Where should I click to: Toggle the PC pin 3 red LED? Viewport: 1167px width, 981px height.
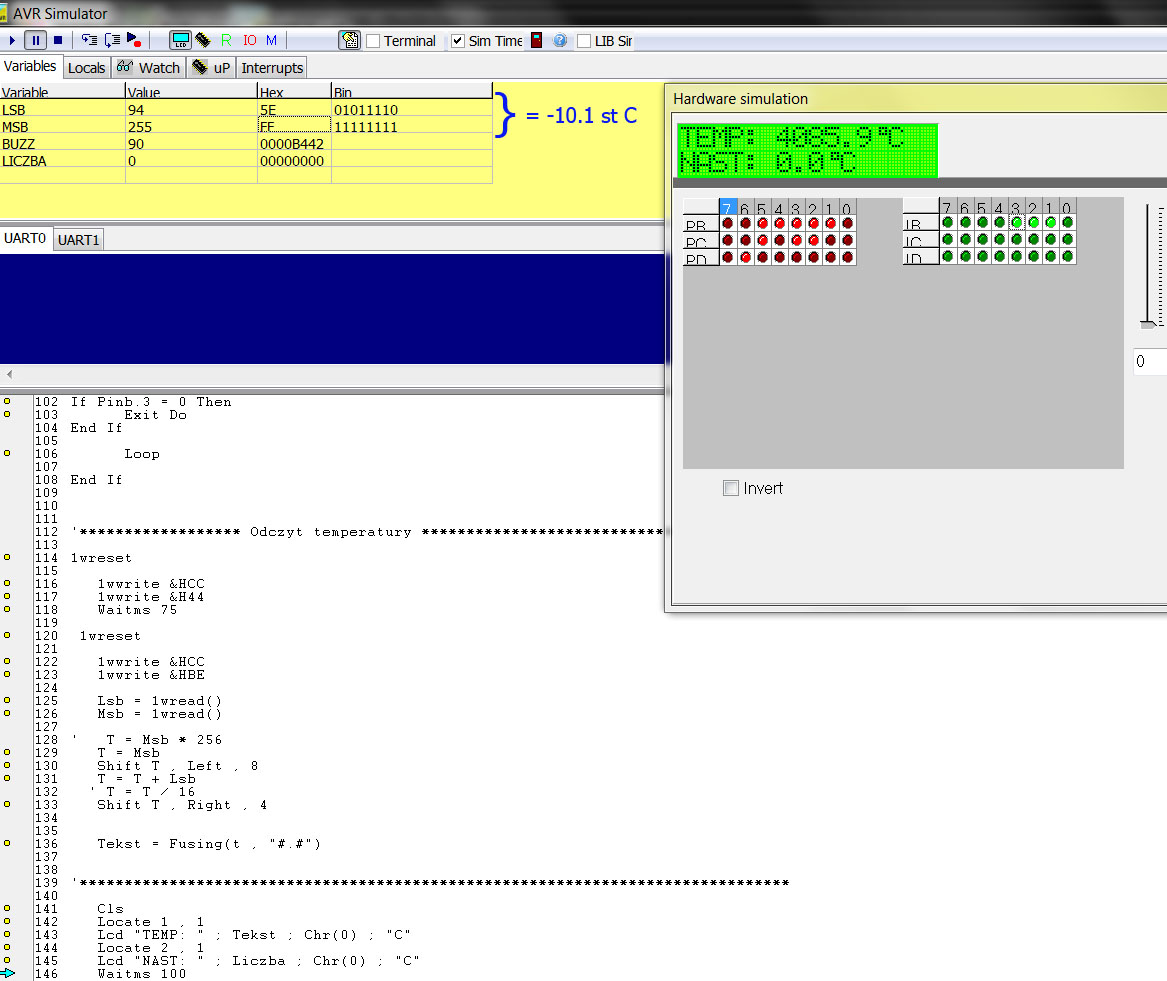click(796, 240)
